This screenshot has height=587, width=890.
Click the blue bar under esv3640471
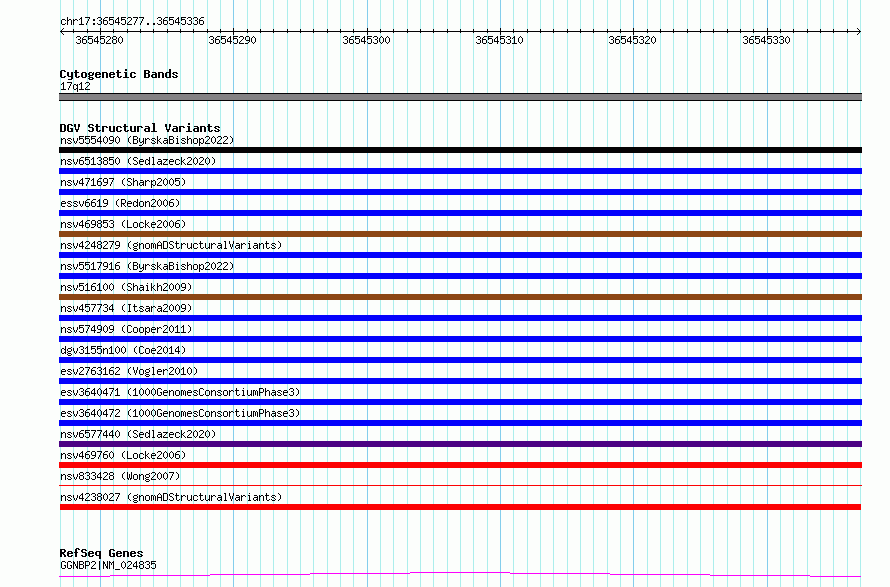click(x=460, y=402)
